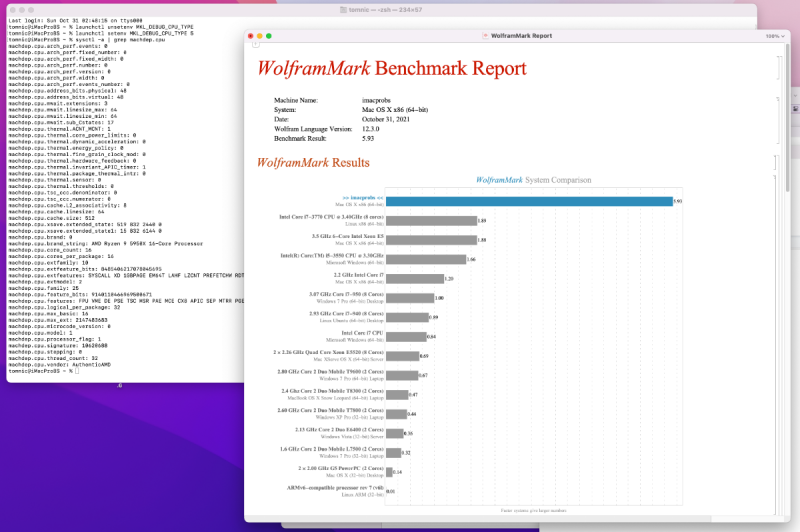Click the 3.07 GHz Core i7-950 label
Image resolution: width=800 pixels, height=532 pixels.
tap(346, 294)
